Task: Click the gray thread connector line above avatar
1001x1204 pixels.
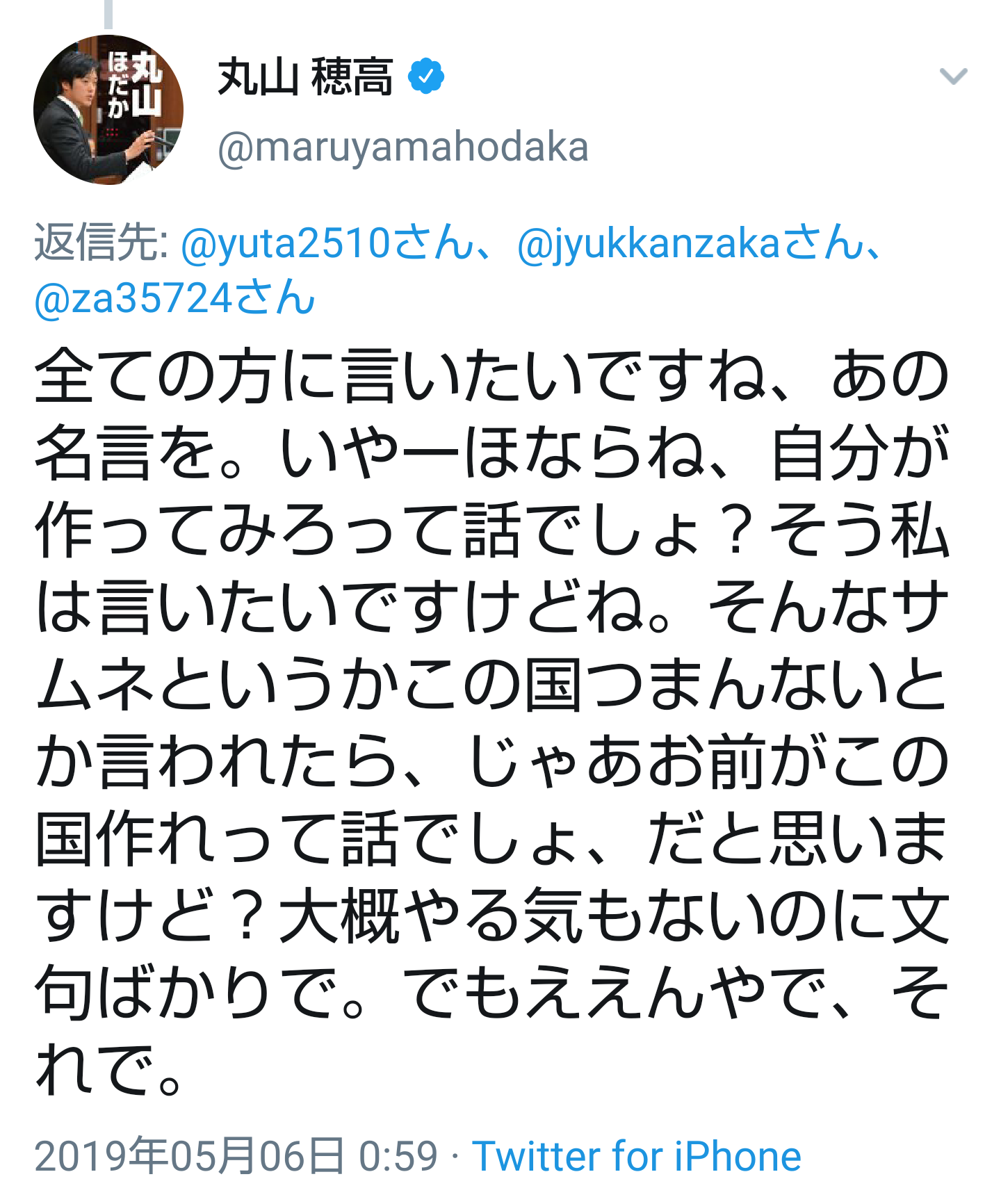Action: [x=108, y=14]
